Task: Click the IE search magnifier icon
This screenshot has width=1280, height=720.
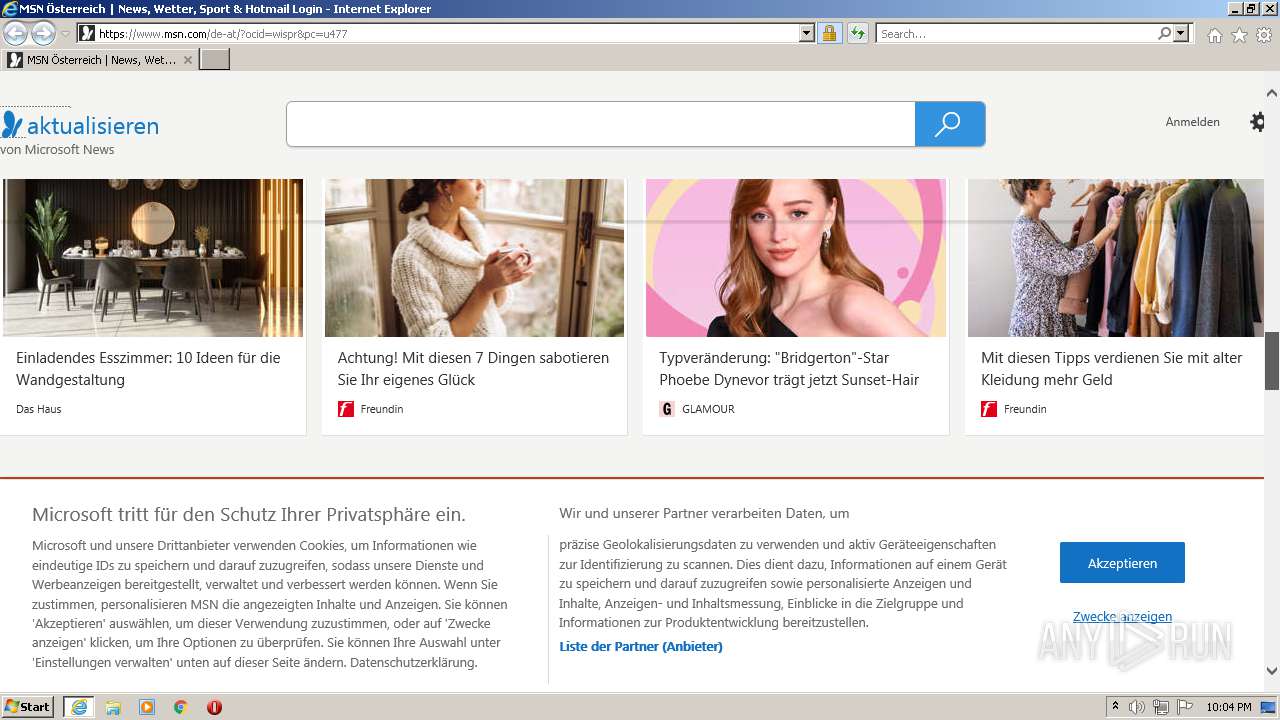Action: (x=1164, y=33)
